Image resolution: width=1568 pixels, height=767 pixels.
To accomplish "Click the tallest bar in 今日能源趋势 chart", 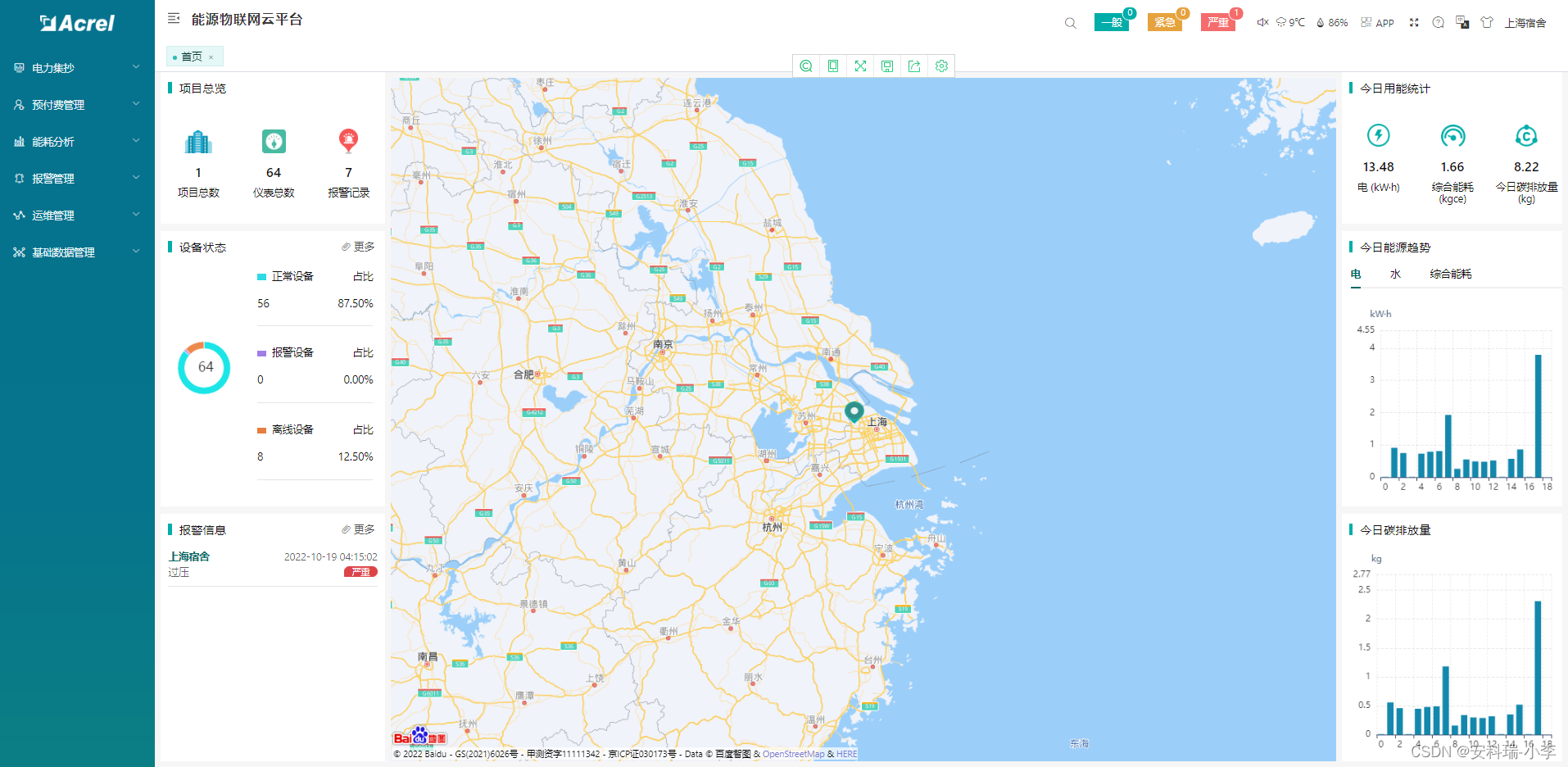I will (x=1538, y=416).
